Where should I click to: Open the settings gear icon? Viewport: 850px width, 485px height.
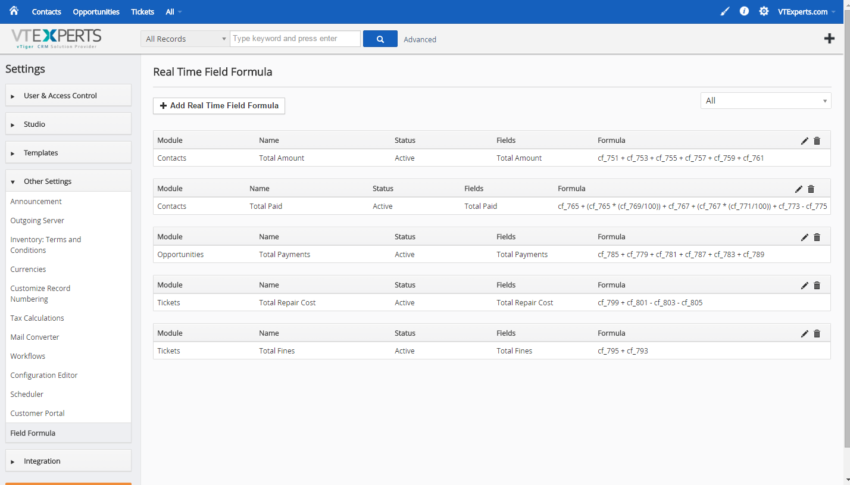[764, 11]
